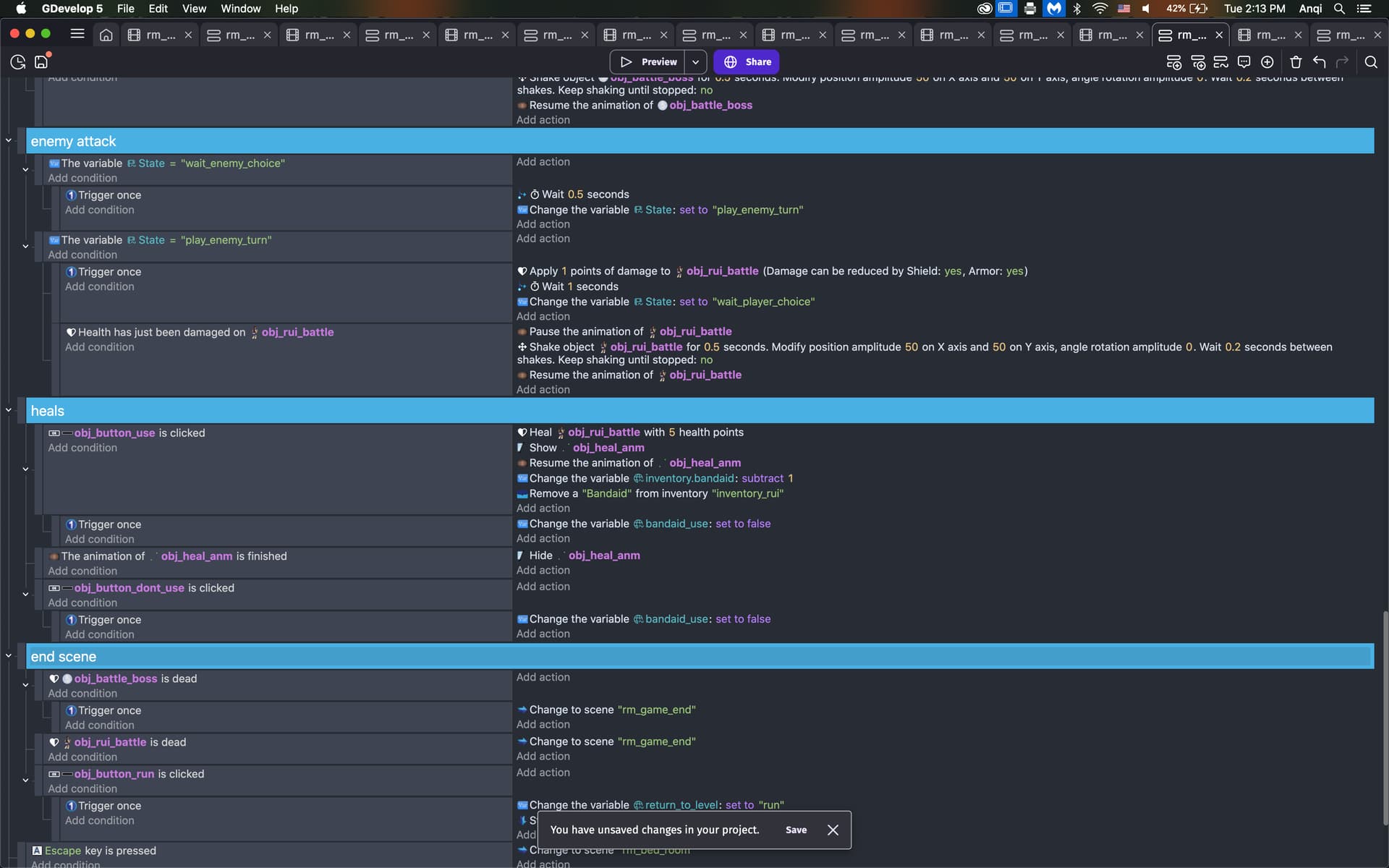This screenshot has height=868, width=1389.
Task: Select the Hide obj_heal_anm action
Action: tap(579, 556)
